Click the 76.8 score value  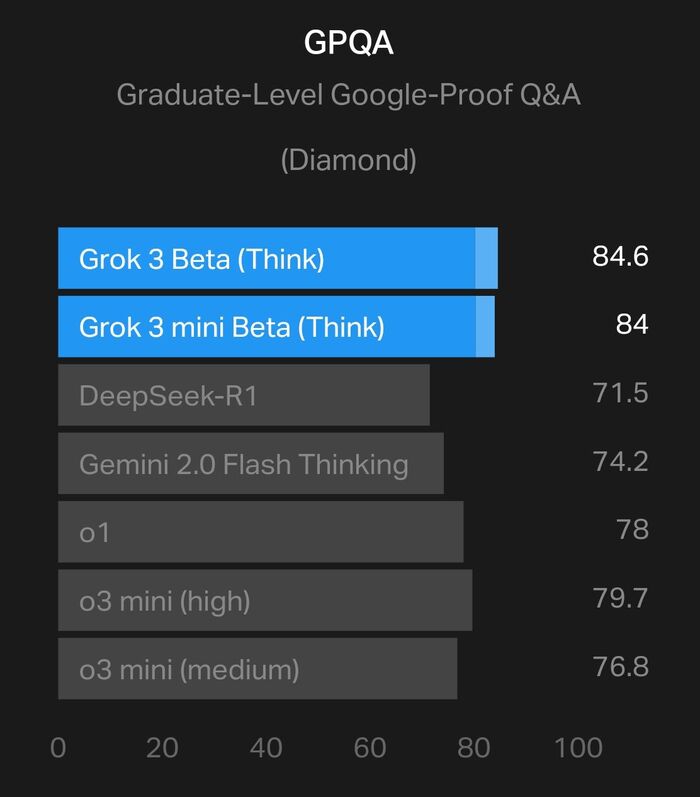click(620, 666)
